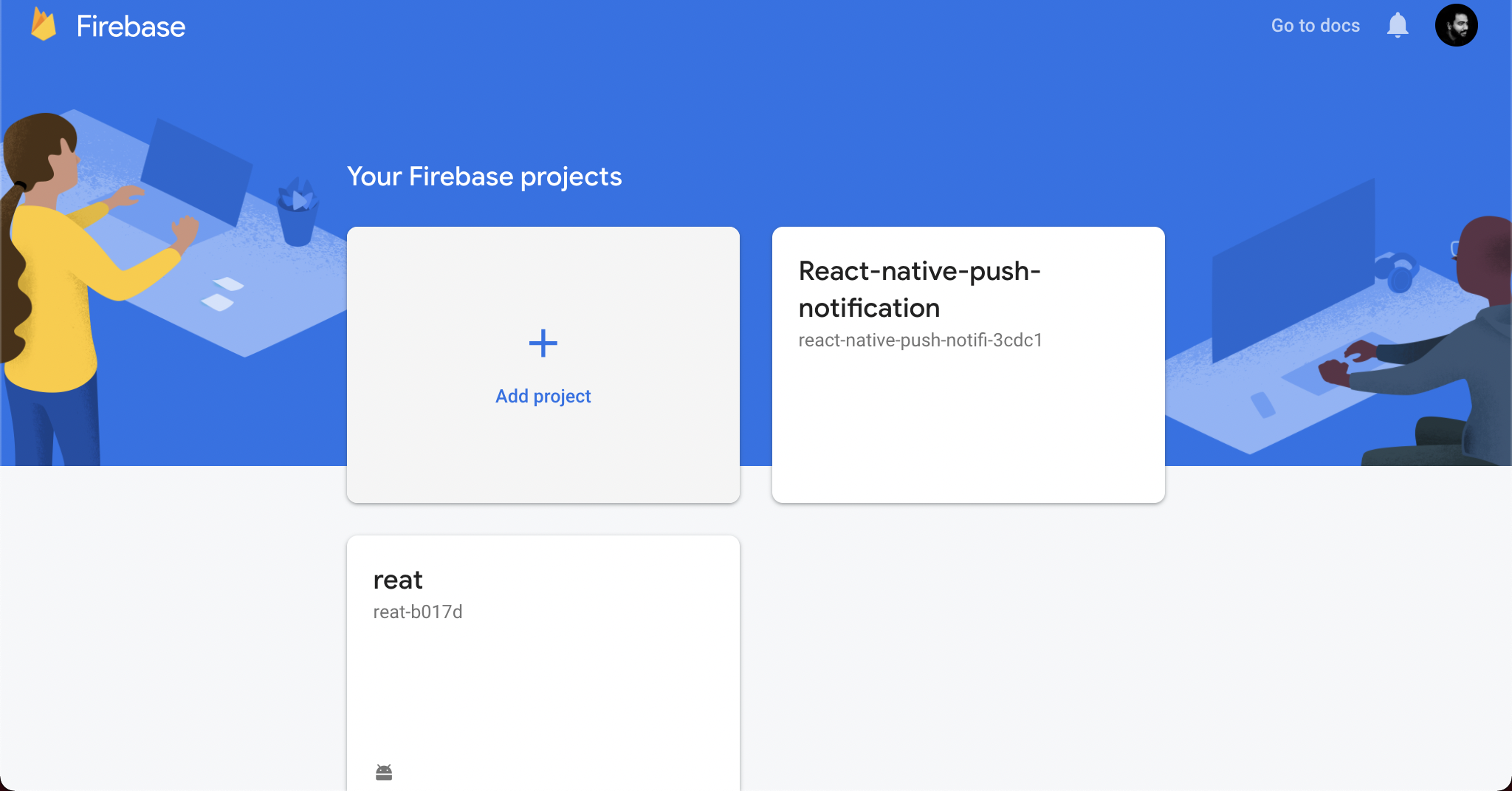The image size is (1512, 791).
Task: Click project ID react-native-push-notifi-3cdc1
Action: (x=920, y=340)
